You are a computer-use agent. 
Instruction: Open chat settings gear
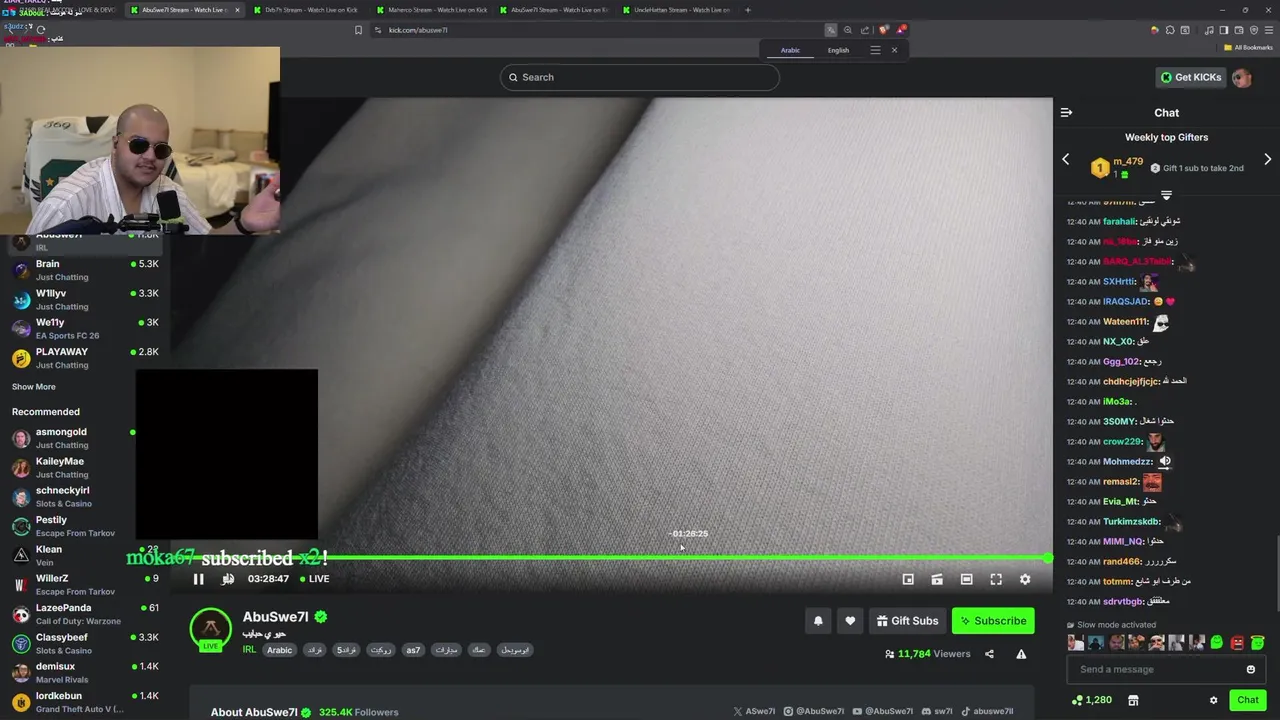[x=1214, y=700]
